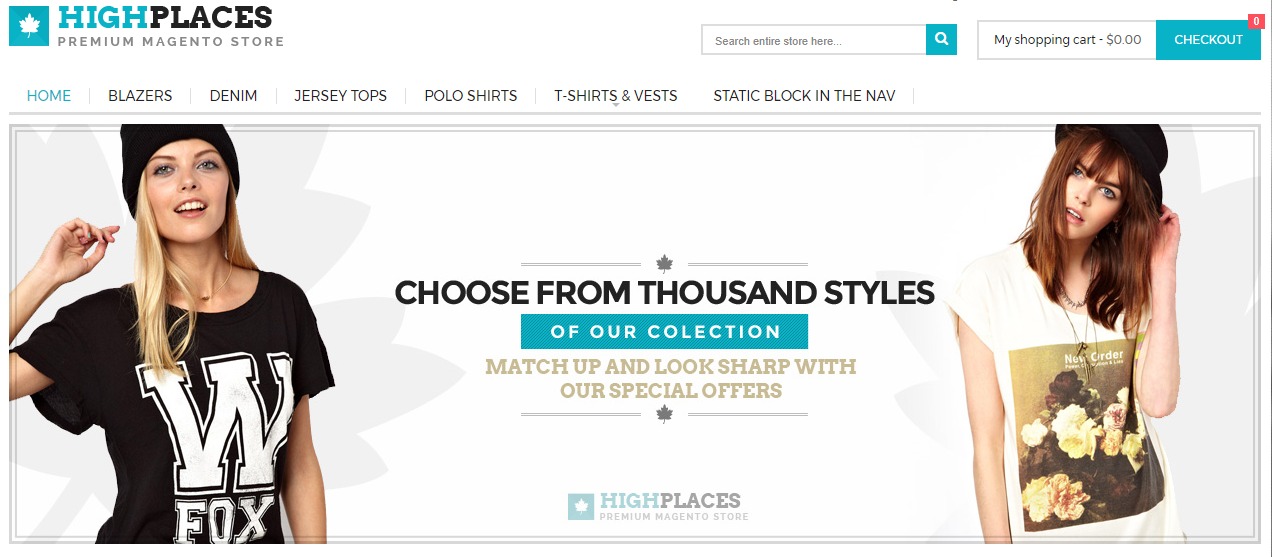Click the magnifying glass search button
Image resolution: width=1272 pixels, height=557 pixels.
[x=942, y=40]
